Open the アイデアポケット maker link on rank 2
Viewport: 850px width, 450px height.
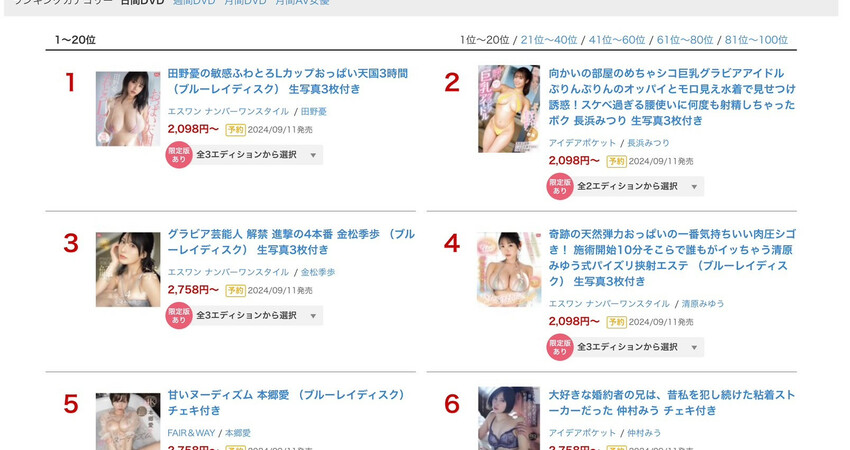click(x=582, y=143)
